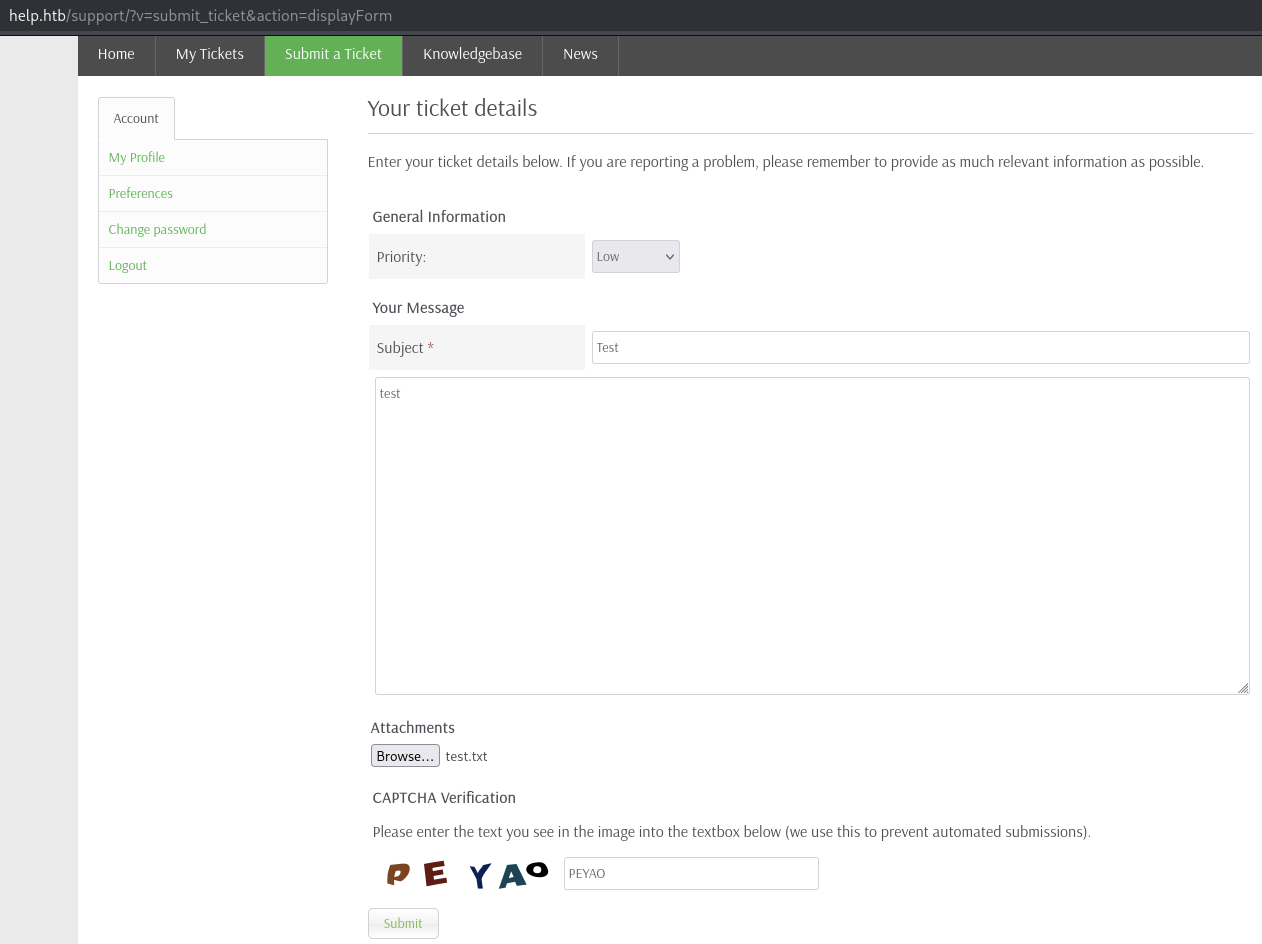Click the Account sidebar tab
This screenshot has height=944, width=1262.
[136, 119]
